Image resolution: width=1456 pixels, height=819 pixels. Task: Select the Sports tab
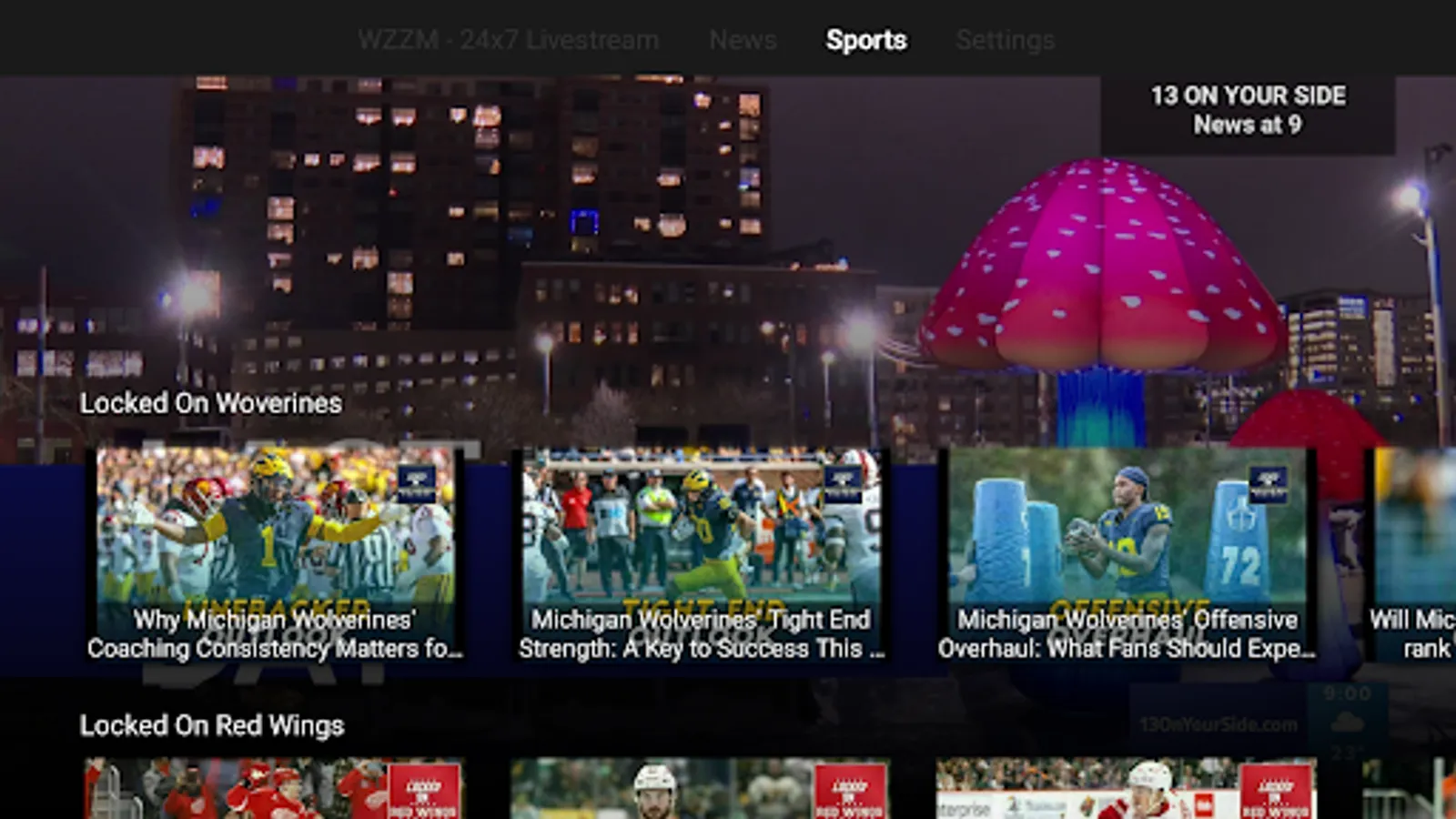click(866, 41)
